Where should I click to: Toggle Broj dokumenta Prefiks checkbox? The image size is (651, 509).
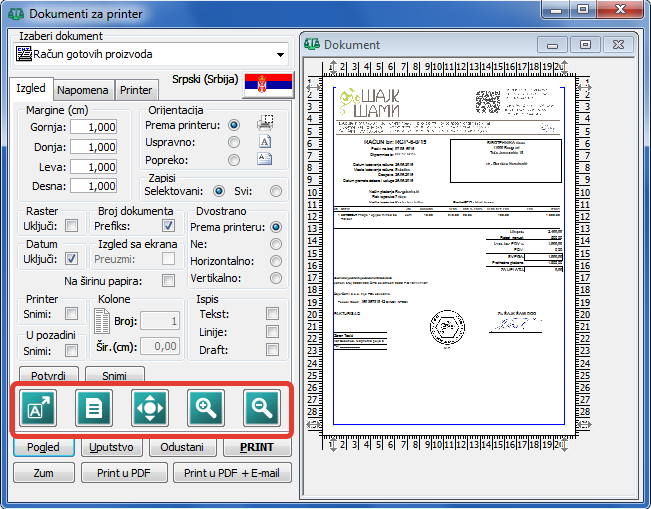[x=168, y=226]
